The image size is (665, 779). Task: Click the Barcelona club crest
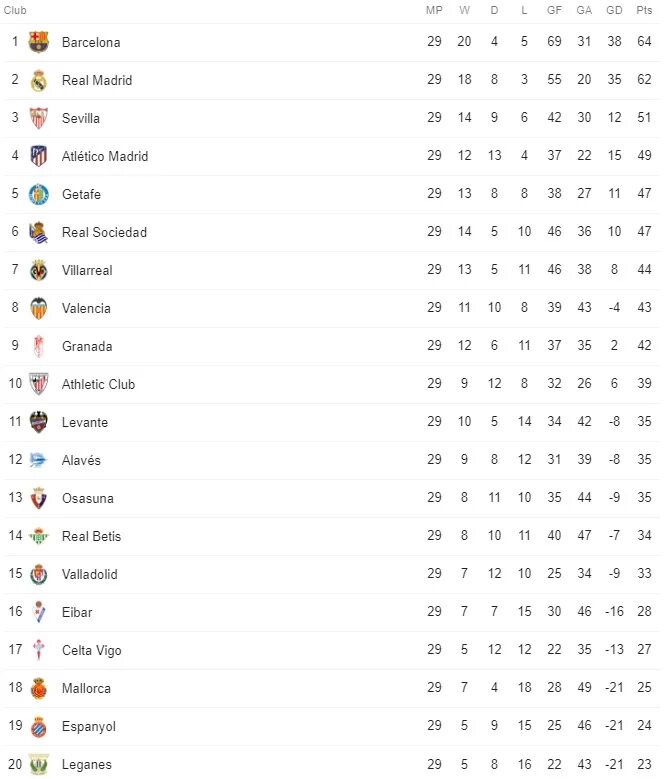point(38,42)
